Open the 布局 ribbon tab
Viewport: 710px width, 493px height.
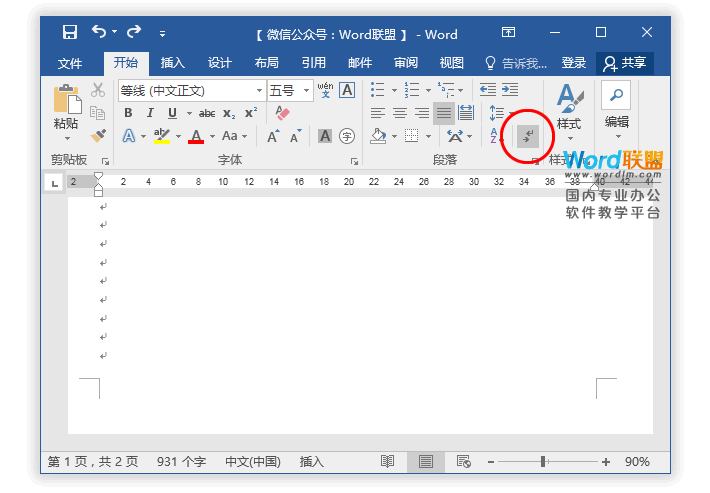tap(267, 63)
